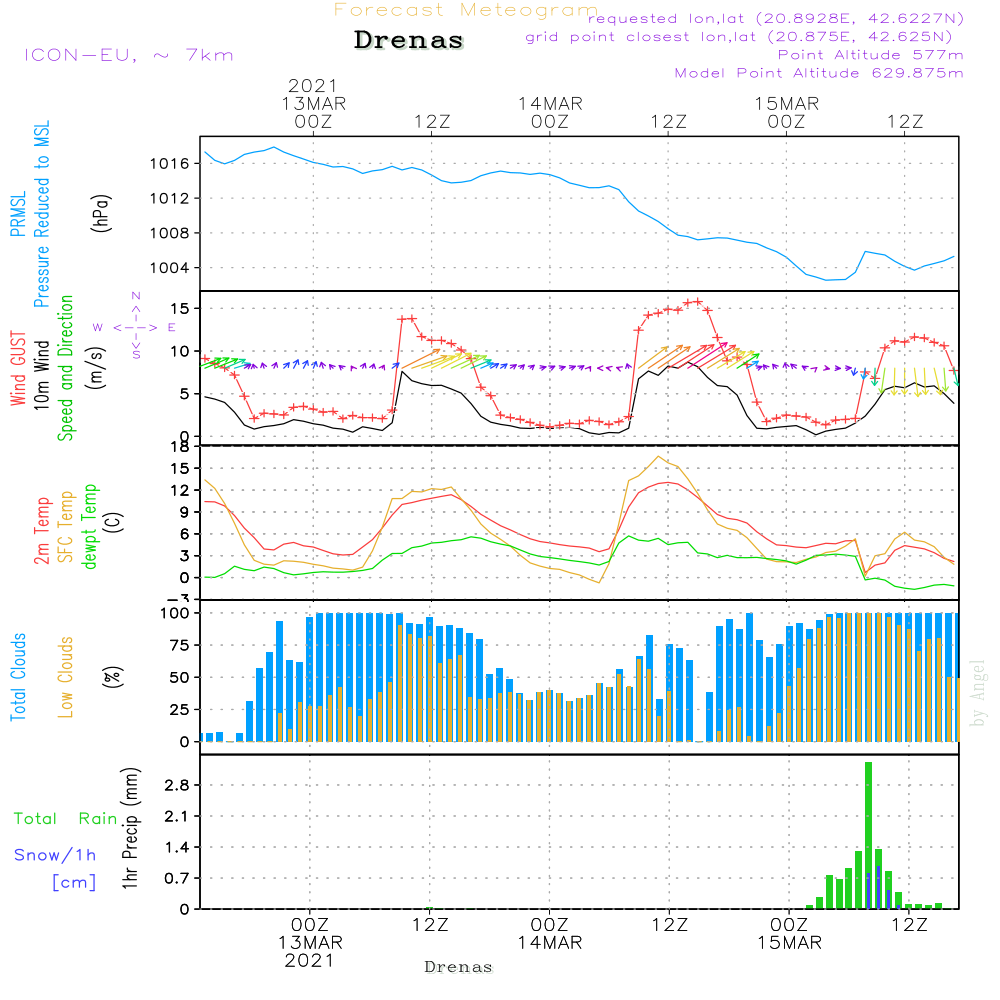Click '15MAR' on the bottom time axis
Screen dimensions: 1000x1000
click(790, 943)
